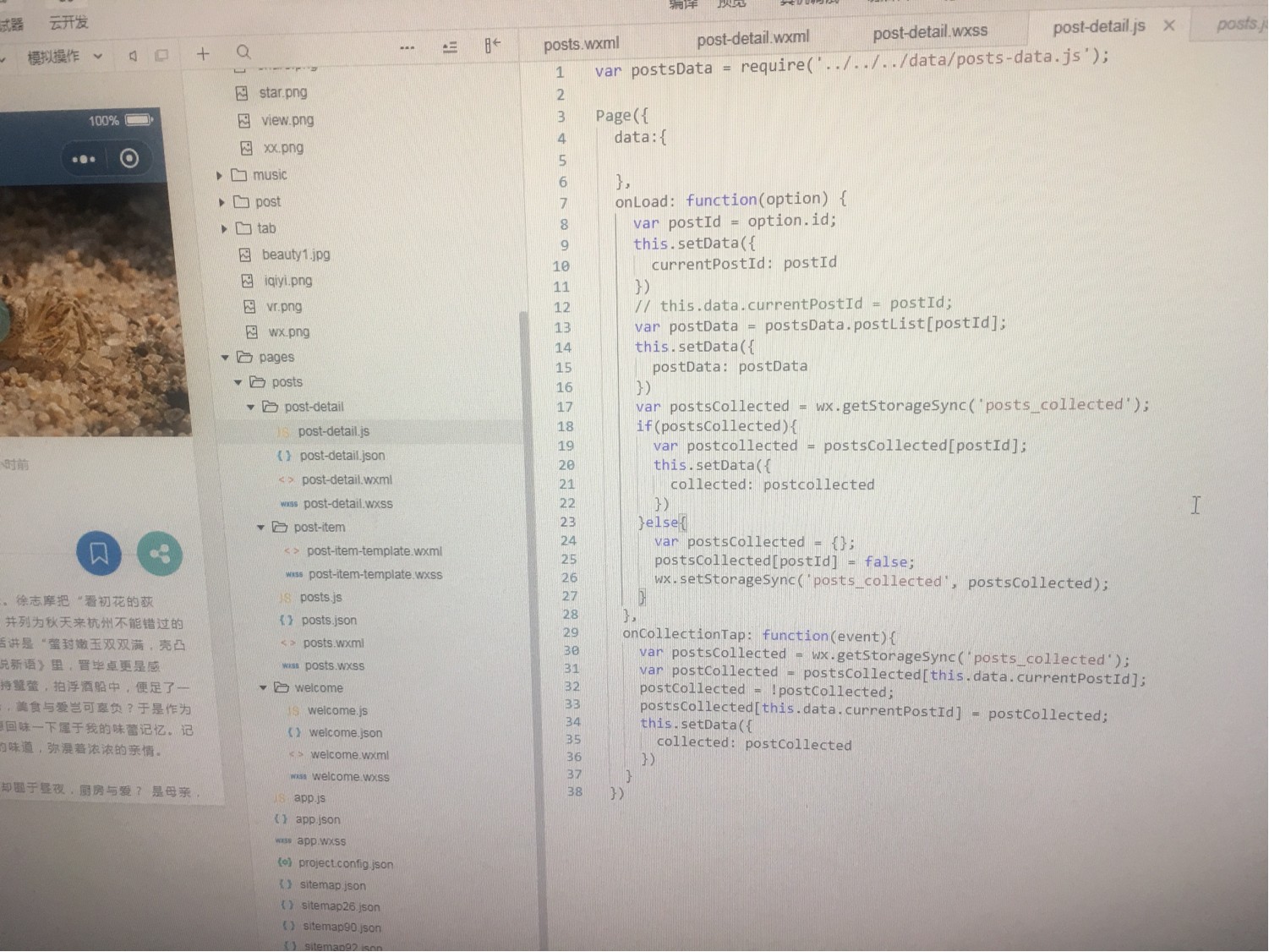Open posts.wxss file
Viewport: 1269px width, 952px height.
(323, 665)
